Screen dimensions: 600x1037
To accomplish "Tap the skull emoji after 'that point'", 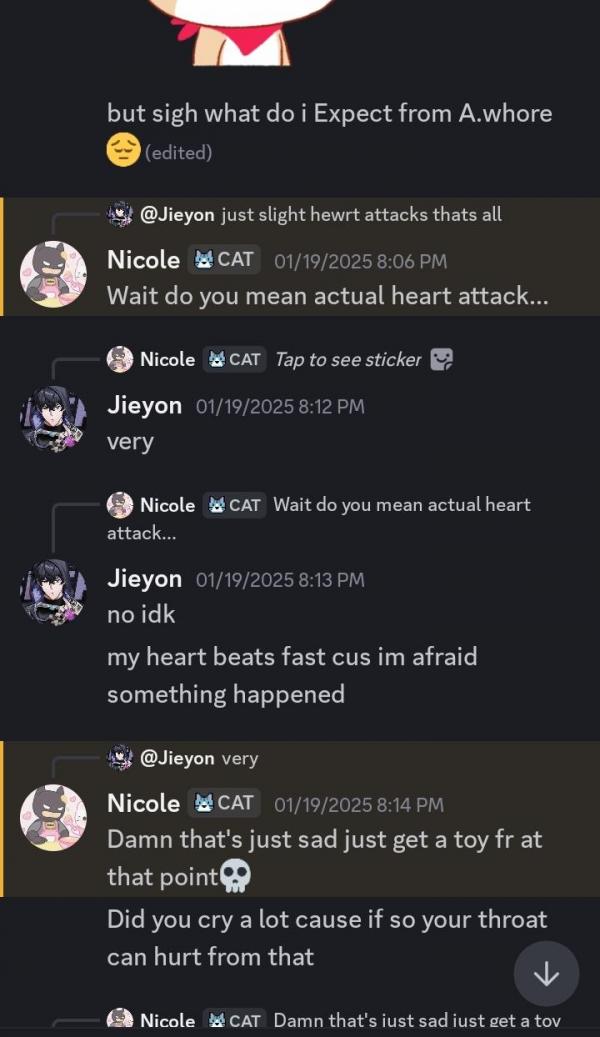I will point(235,877).
